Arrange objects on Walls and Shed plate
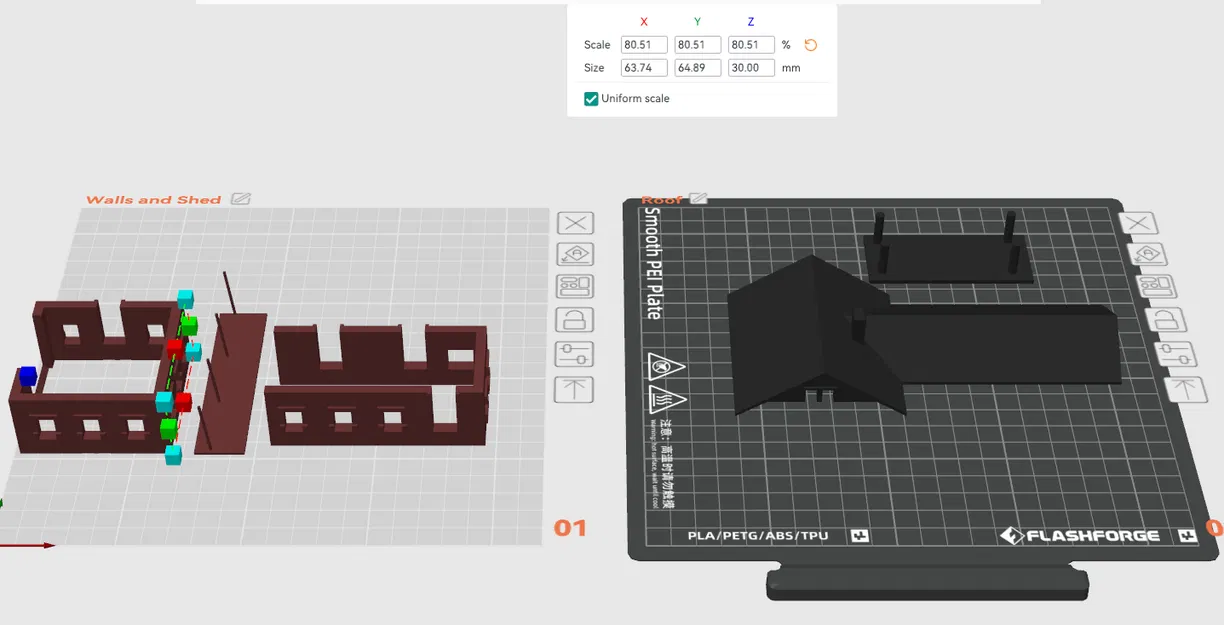Image resolution: width=1224 pixels, height=625 pixels. [575, 287]
